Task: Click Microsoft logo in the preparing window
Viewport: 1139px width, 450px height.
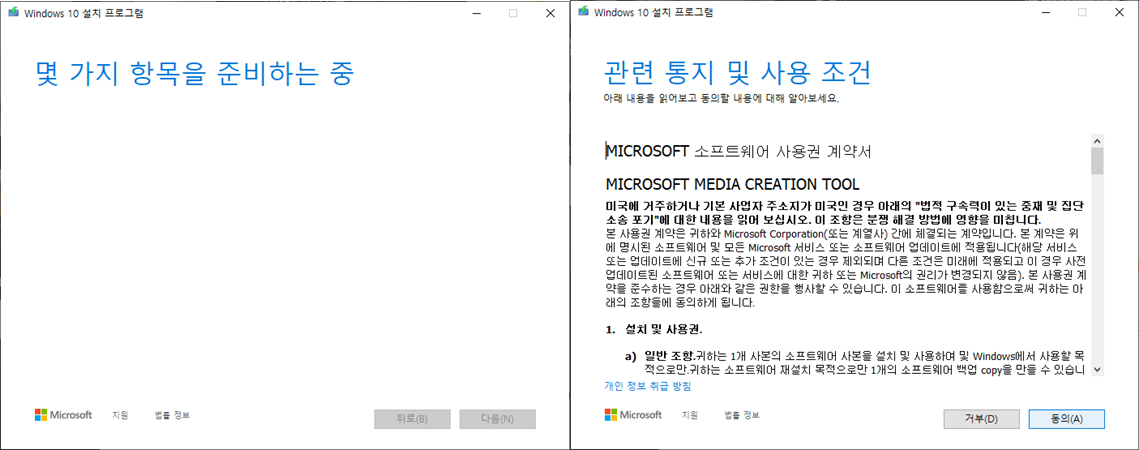Action: coord(63,415)
